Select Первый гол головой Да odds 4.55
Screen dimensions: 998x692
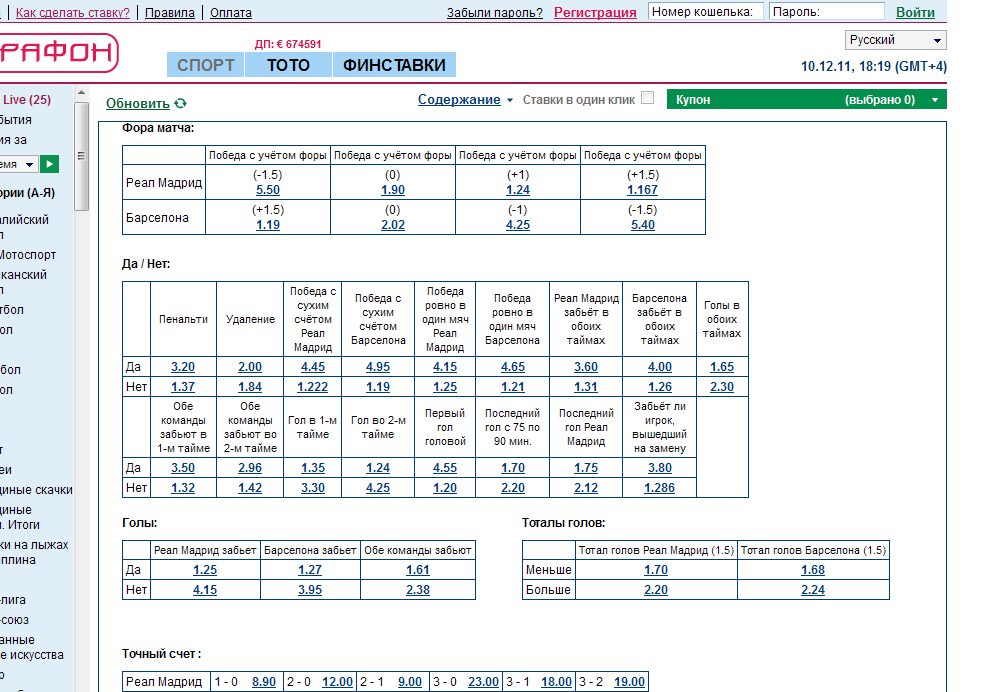coord(445,468)
